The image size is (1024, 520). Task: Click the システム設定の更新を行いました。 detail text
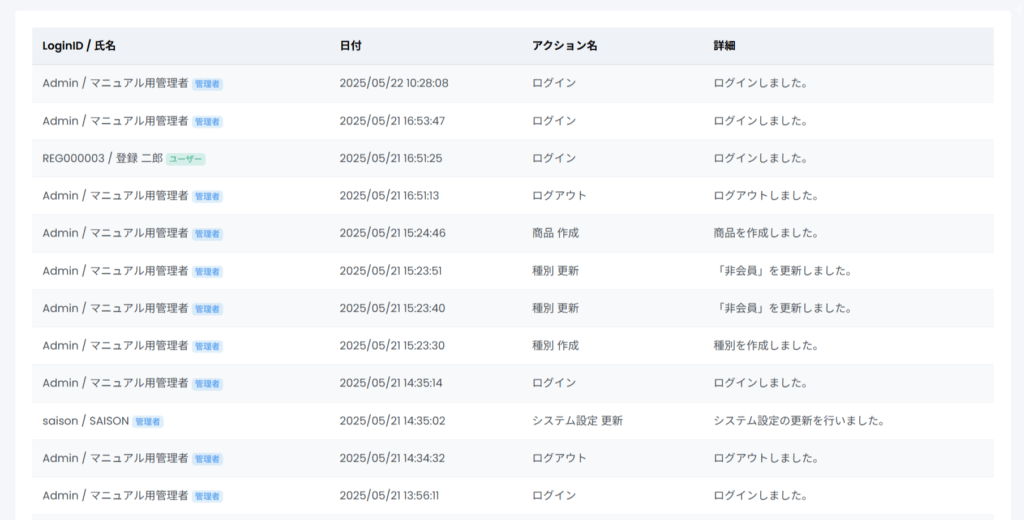tap(798, 421)
